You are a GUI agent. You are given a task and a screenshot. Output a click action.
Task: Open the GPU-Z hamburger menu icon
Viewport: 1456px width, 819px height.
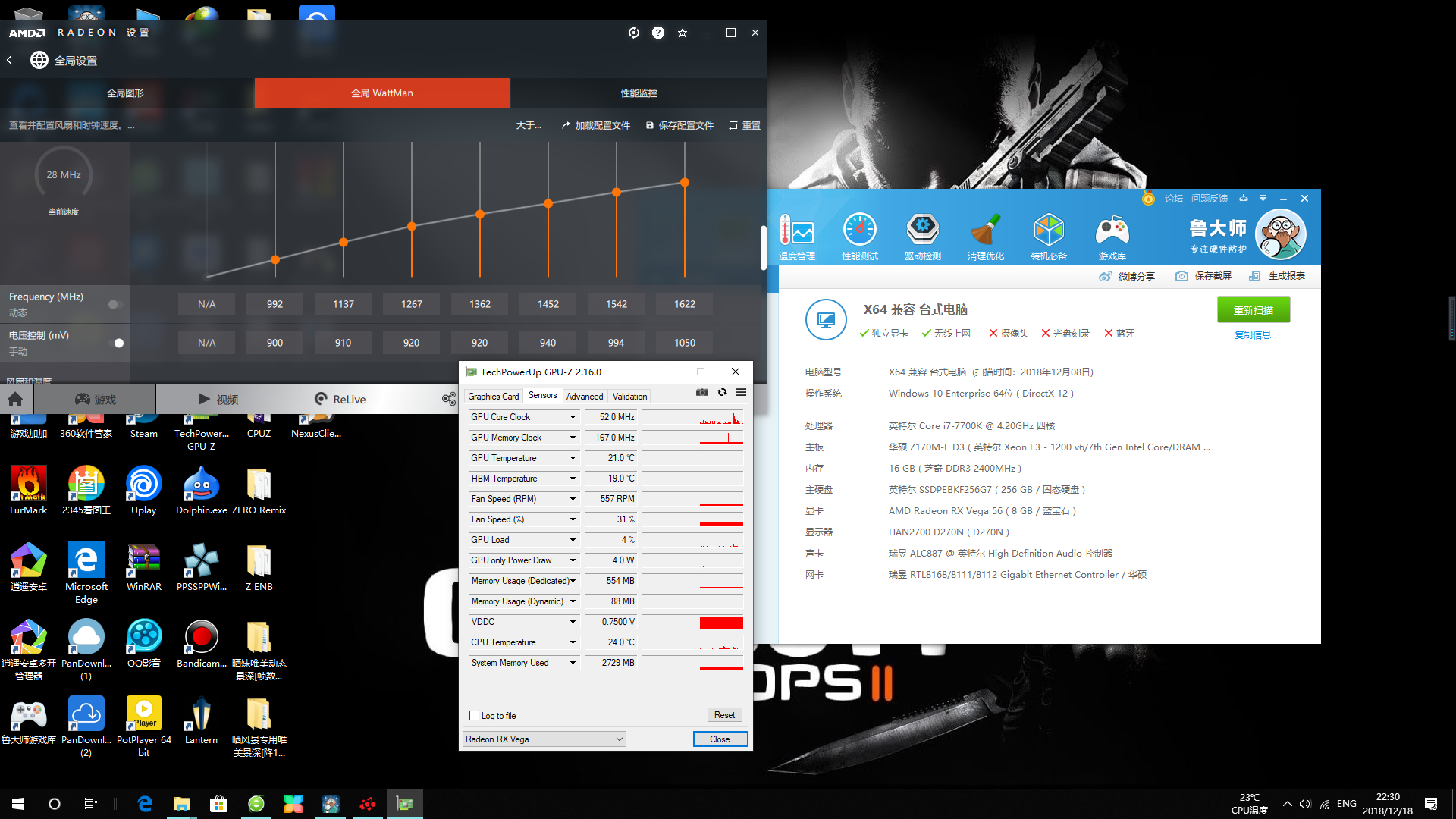tap(741, 392)
